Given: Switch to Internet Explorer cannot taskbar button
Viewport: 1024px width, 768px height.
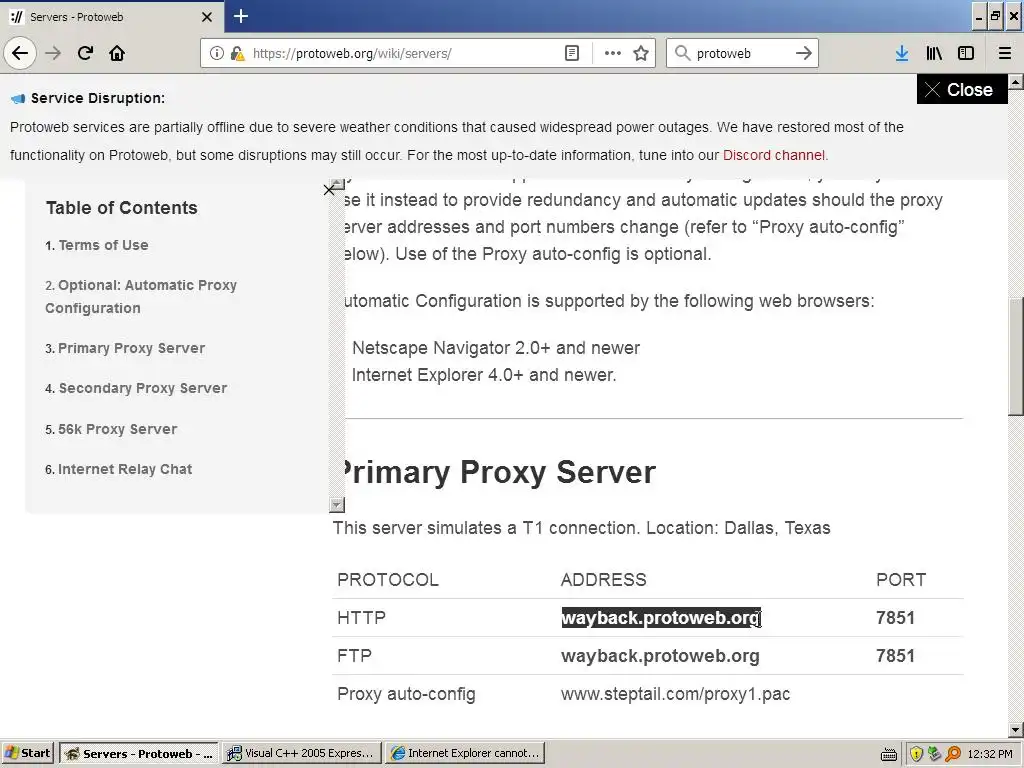Looking at the screenshot, I should (x=464, y=753).
